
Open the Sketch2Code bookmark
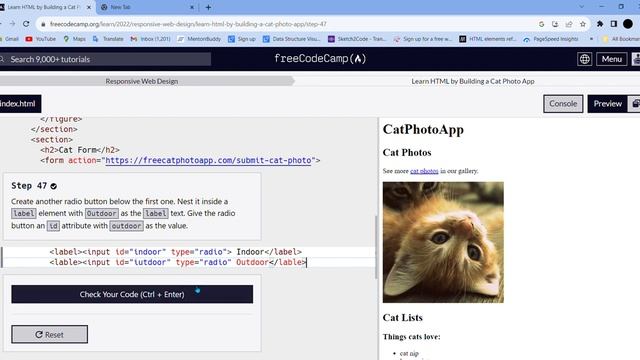click(357, 39)
